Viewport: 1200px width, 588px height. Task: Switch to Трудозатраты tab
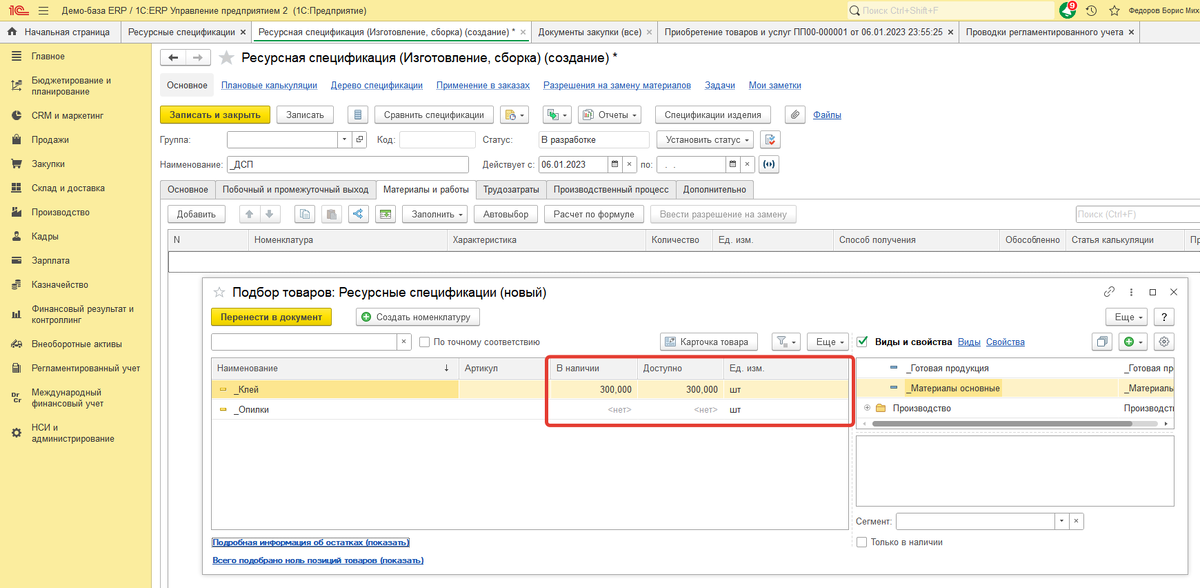(x=511, y=189)
